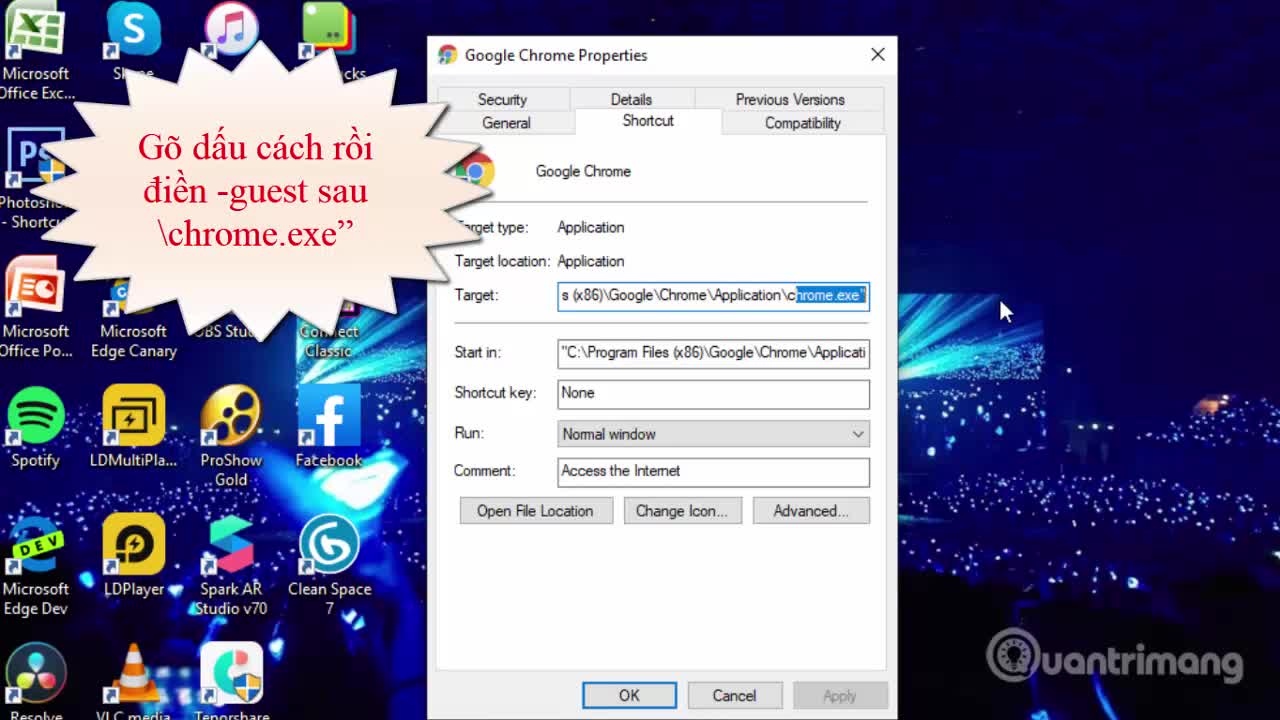Open DaVinci Resolve desktop icon

pos(36,682)
